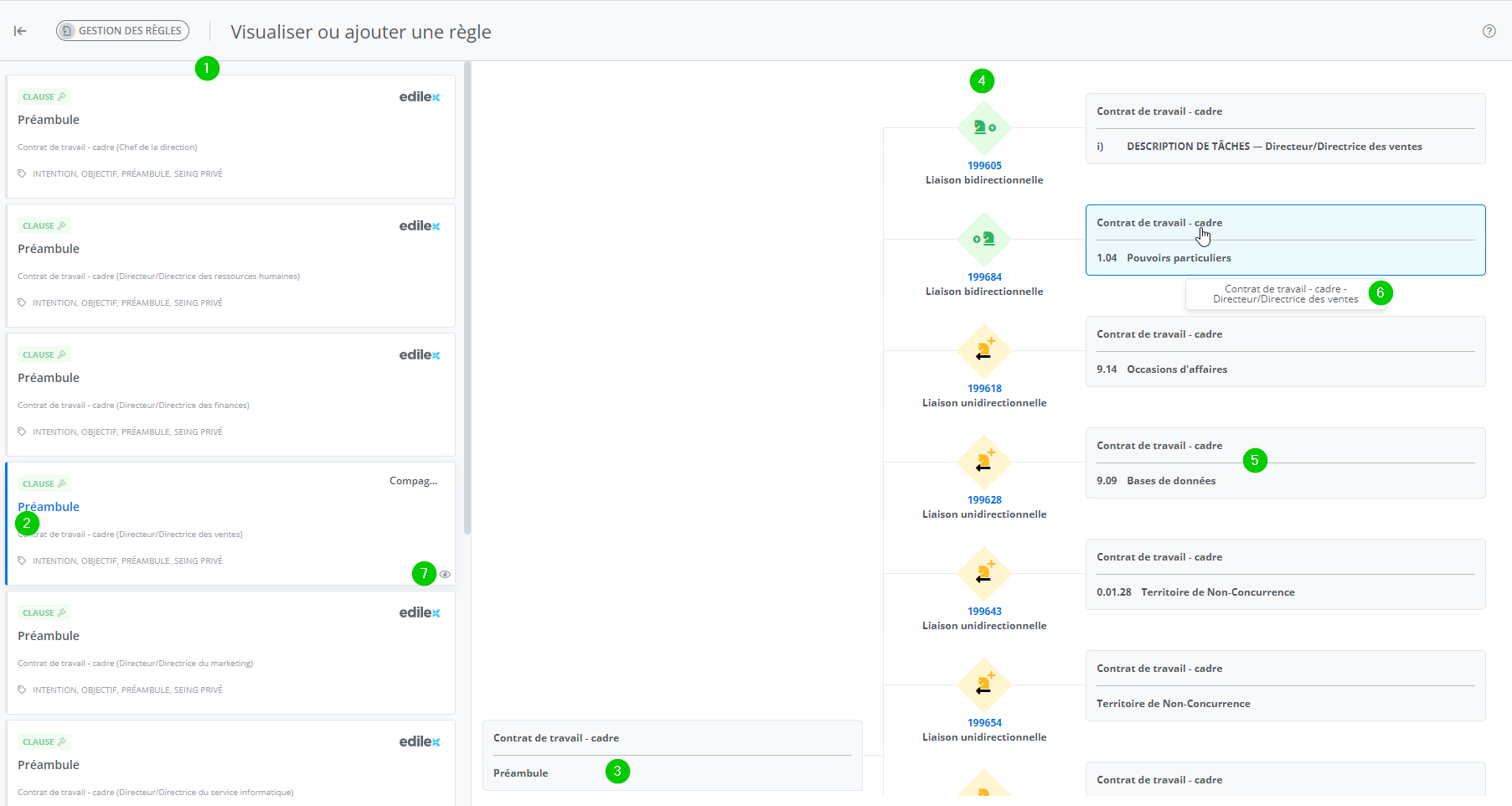This screenshot has height=806, width=1512.
Task: Click the unidirectional link icon above 199654
Action: point(983,685)
